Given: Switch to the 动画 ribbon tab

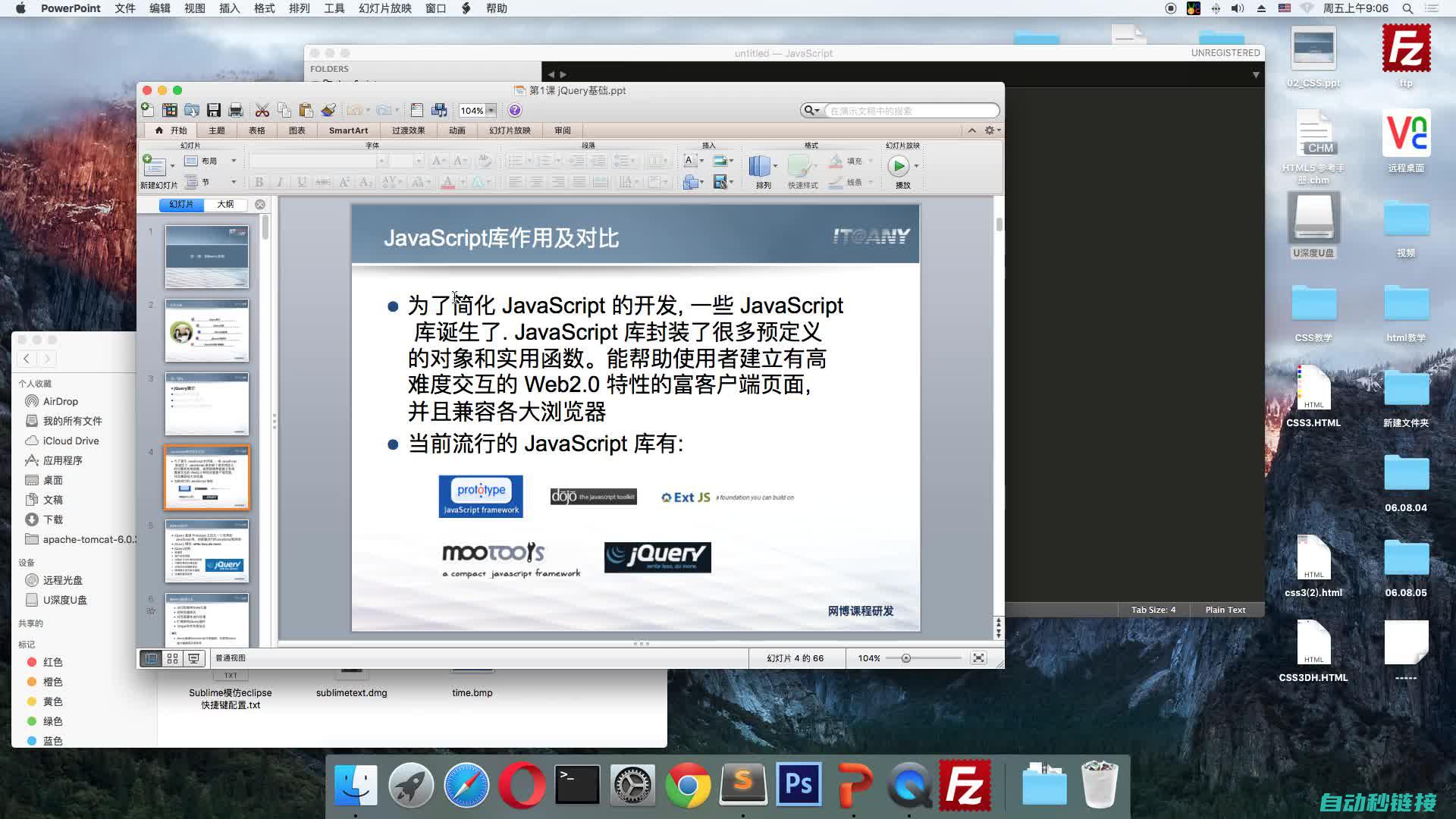Looking at the screenshot, I should 457,130.
